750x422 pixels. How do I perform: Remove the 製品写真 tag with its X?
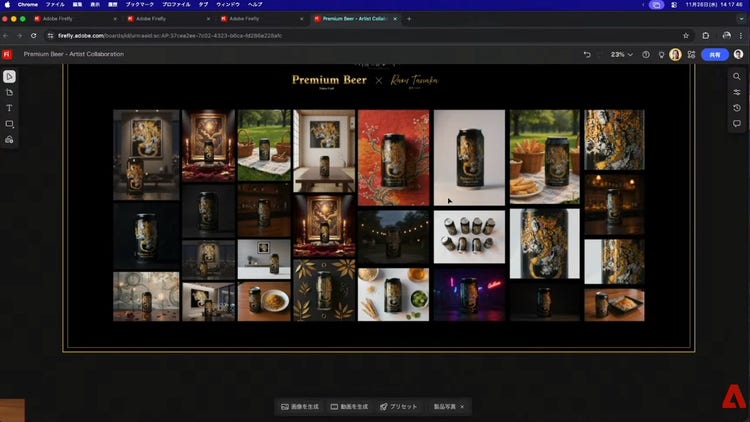tap(461, 407)
